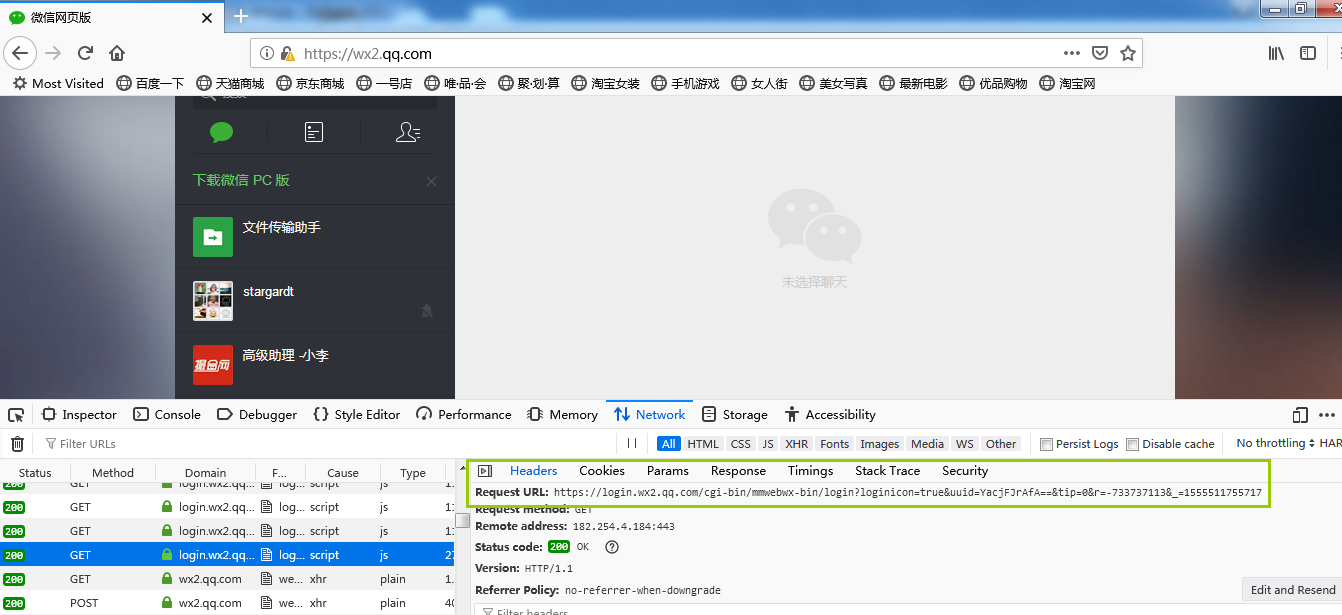Bookmark this page with star icon
This screenshot has height=615, width=1342.
(x=1128, y=53)
